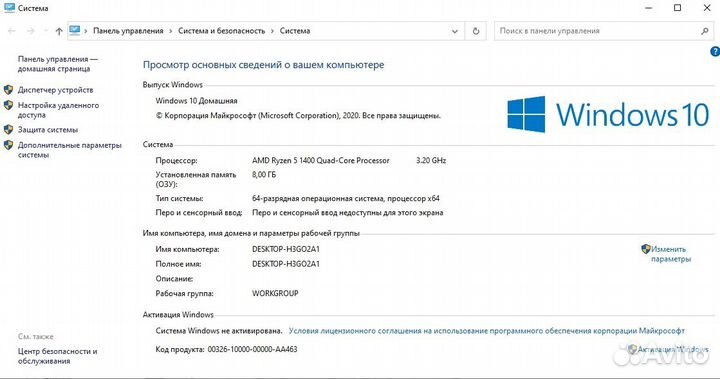
Task: Close the System window
Action: (x=707, y=8)
